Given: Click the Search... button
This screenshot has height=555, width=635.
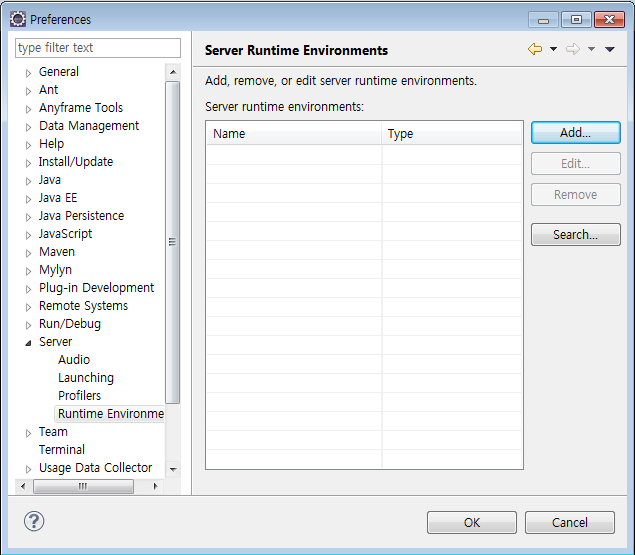Looking at the screenshot, I should [575, 235].
